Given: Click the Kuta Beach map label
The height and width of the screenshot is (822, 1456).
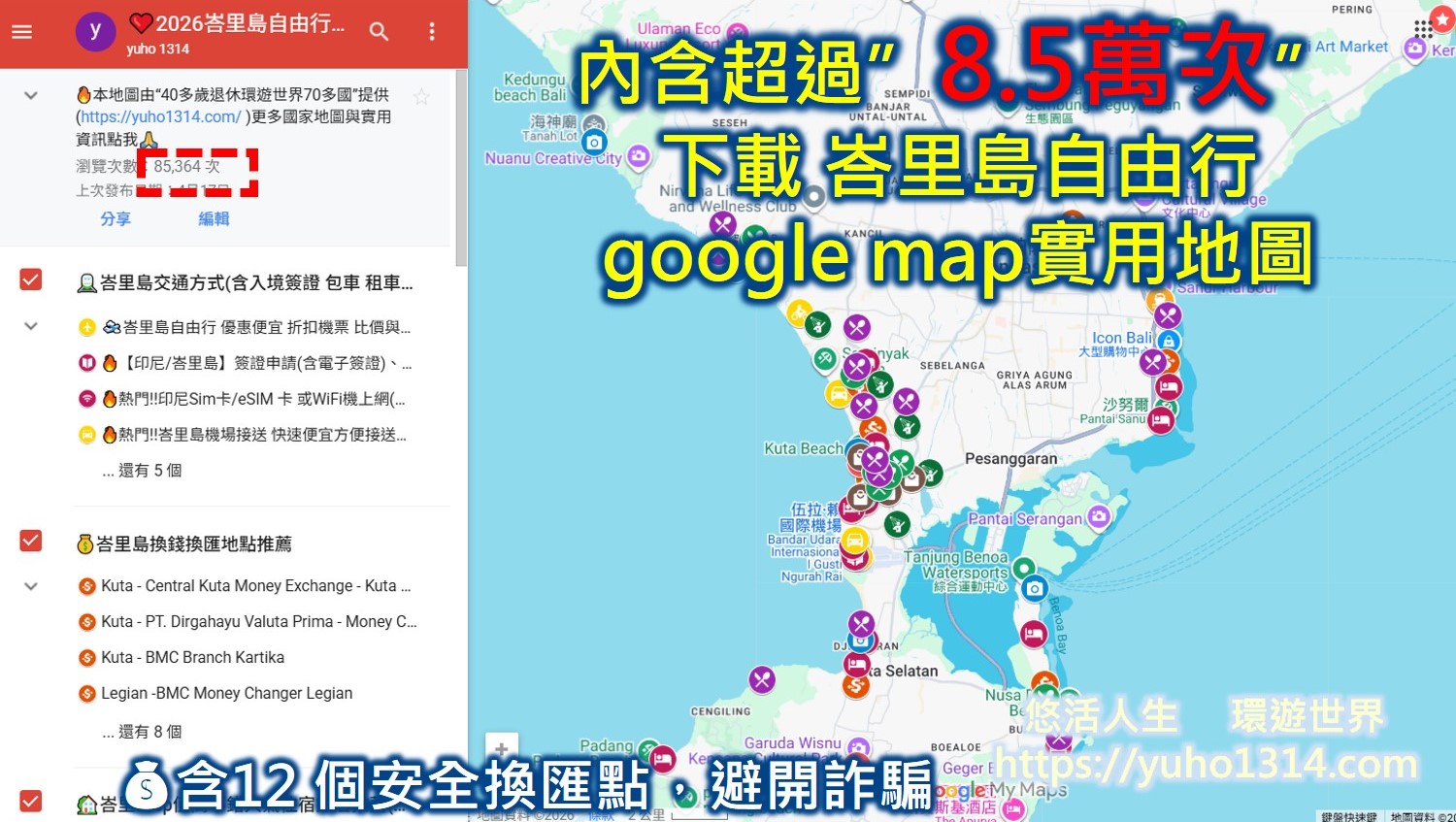Looking at the screenshot, I should tap(804, 448).
